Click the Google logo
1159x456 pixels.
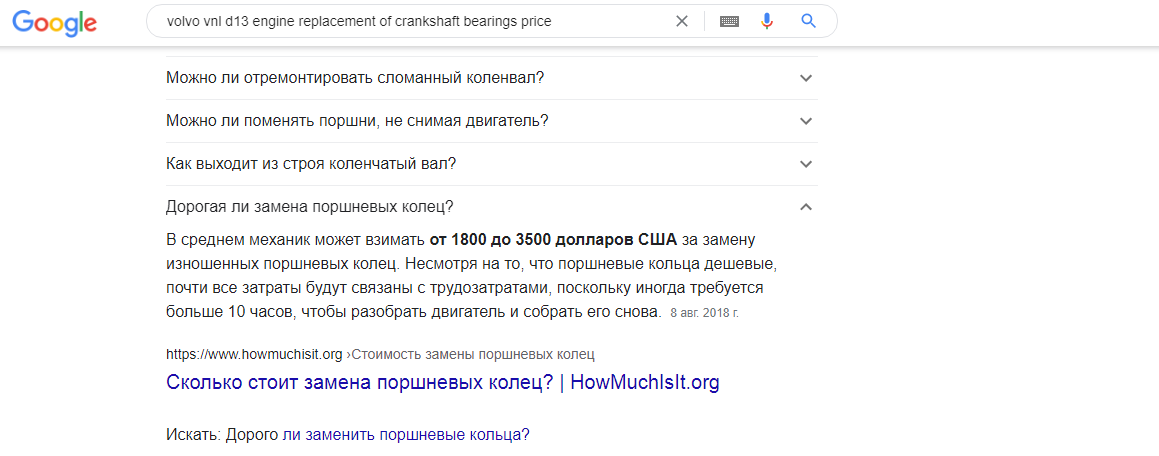click(55, 22)
